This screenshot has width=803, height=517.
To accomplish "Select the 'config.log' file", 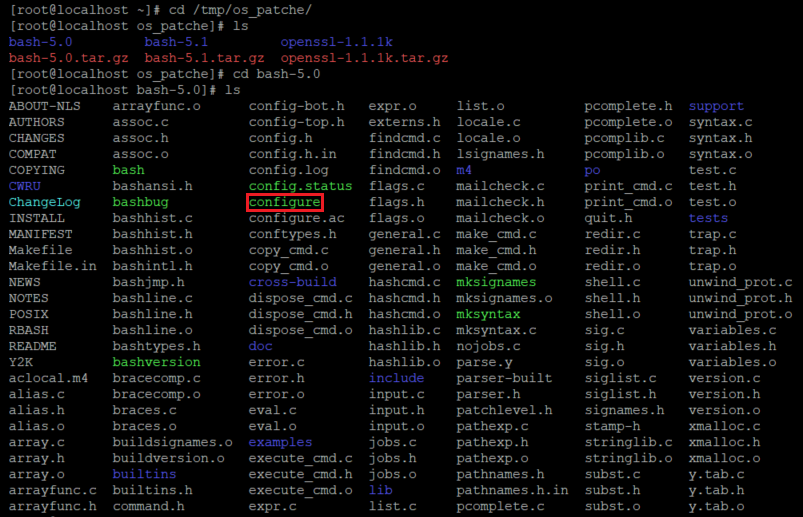I will pyautogui.click(x=288, y=170).
